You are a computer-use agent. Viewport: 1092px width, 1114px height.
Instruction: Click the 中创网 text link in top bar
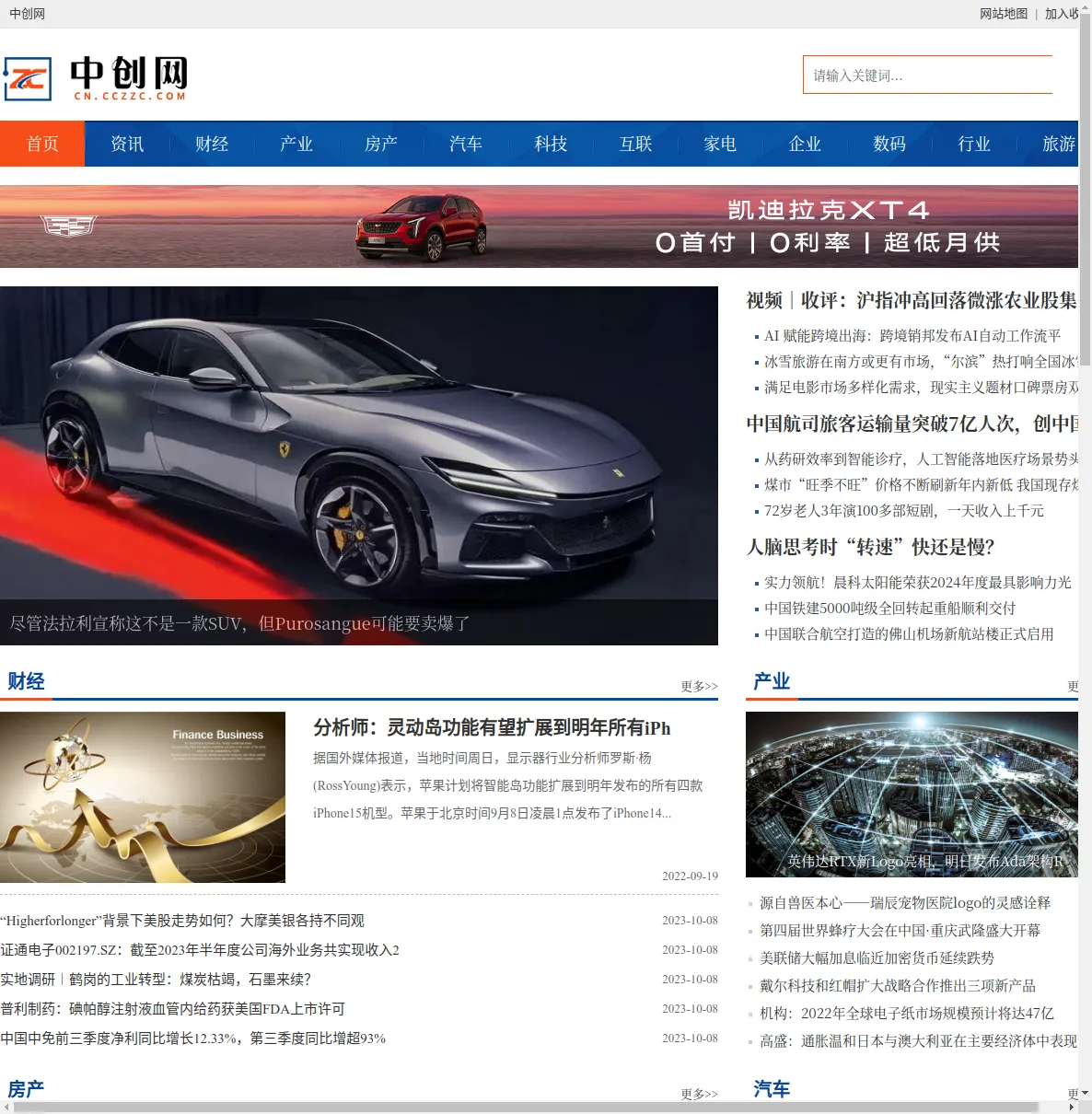coord(27,14)
